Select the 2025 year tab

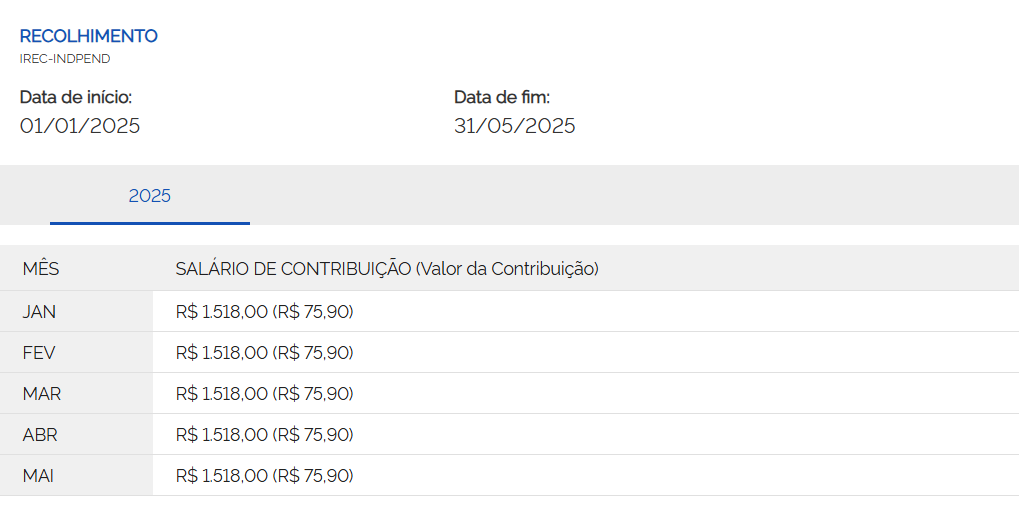click(x=149, y=196)
